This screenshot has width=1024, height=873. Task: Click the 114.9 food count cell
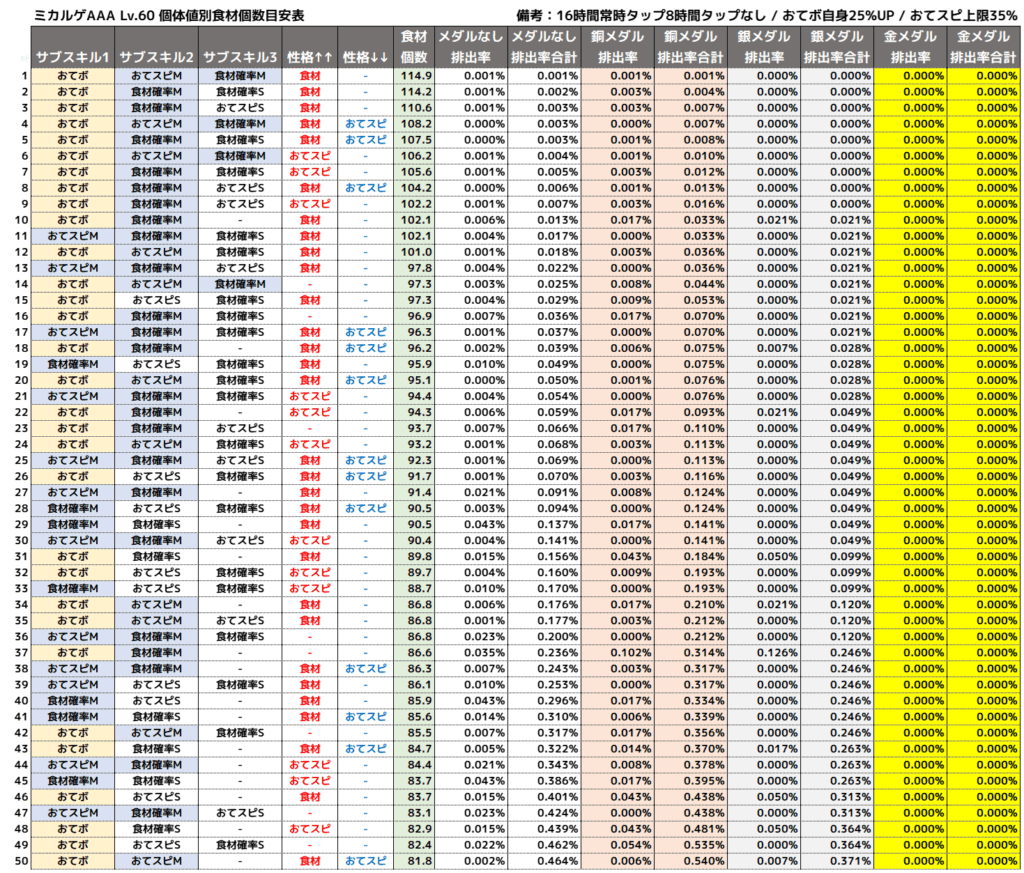415,76
